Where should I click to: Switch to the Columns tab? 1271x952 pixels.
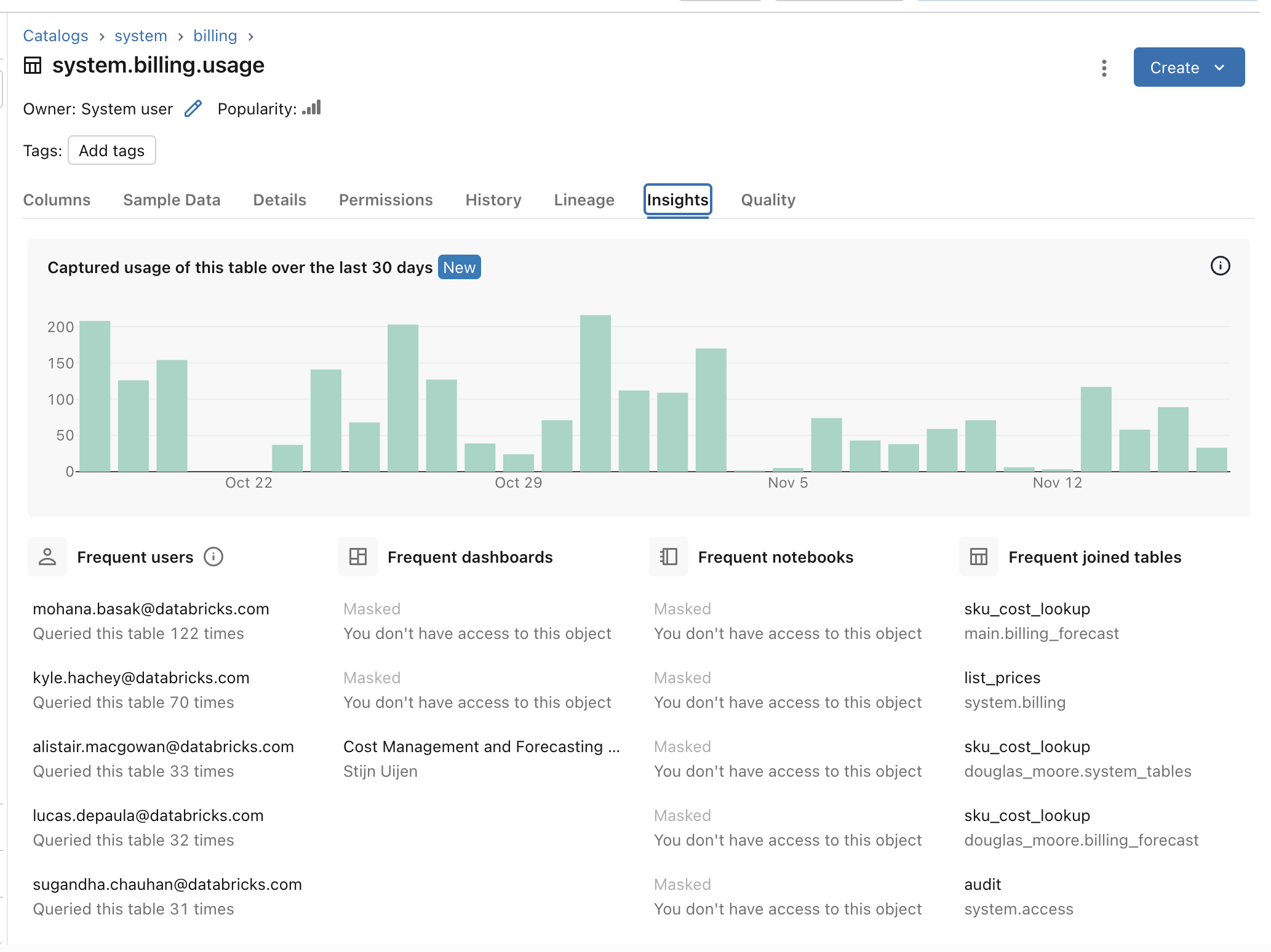click(x=57, y=199)
